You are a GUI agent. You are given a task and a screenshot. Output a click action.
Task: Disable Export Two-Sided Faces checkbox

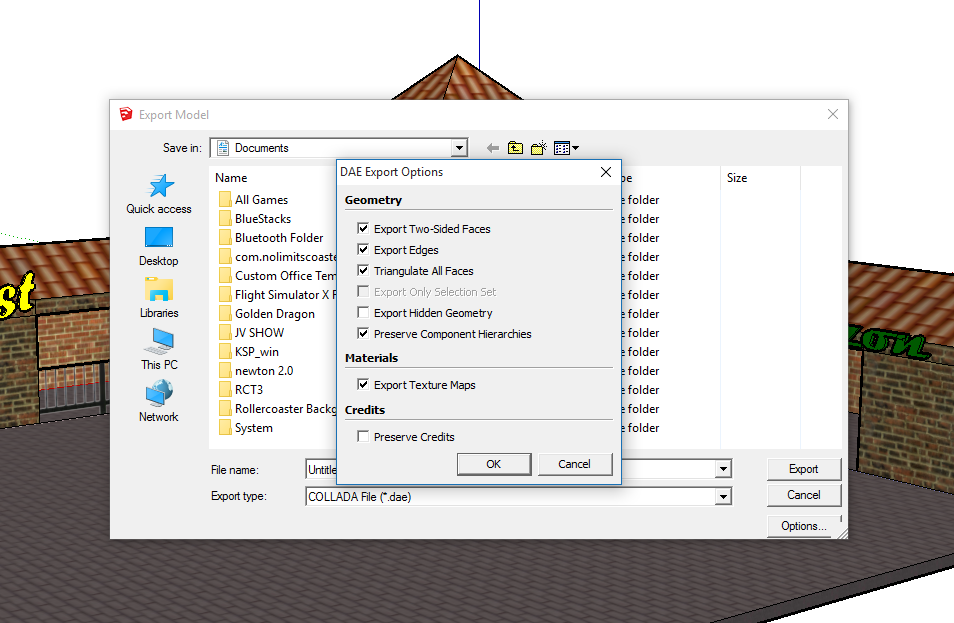tap(363, 229)
